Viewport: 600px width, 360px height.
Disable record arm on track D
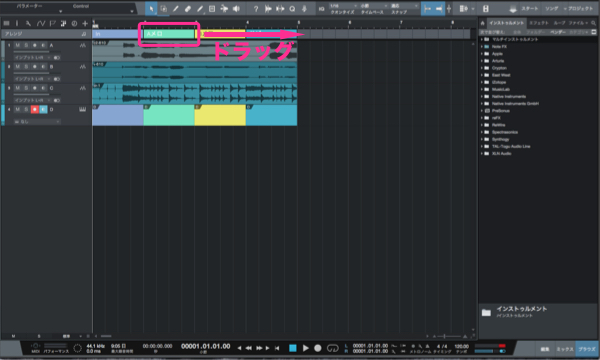35,109
